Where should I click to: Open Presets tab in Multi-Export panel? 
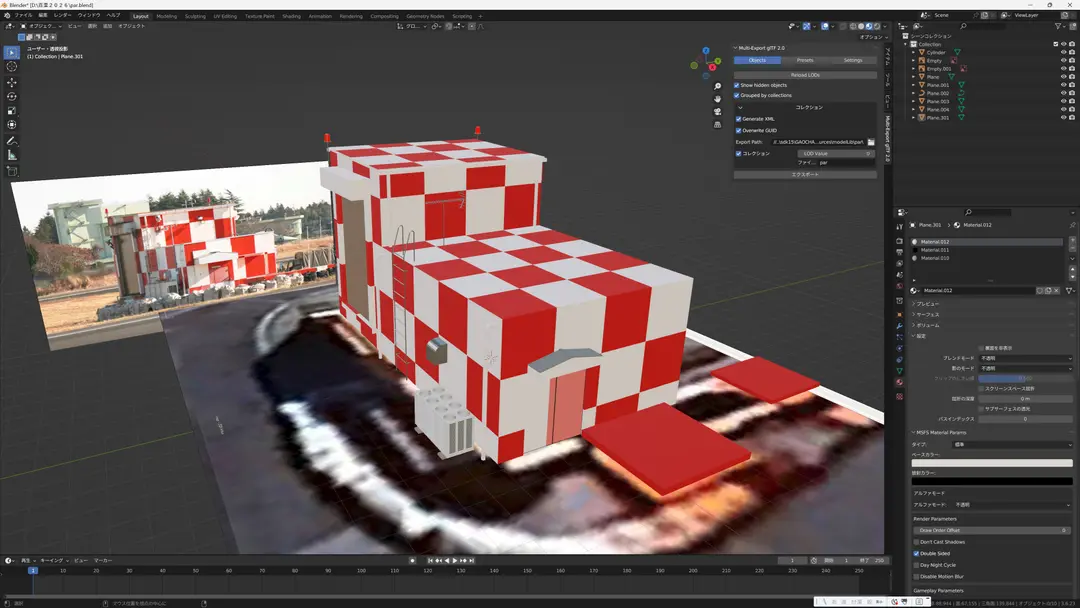click(805, 60)
